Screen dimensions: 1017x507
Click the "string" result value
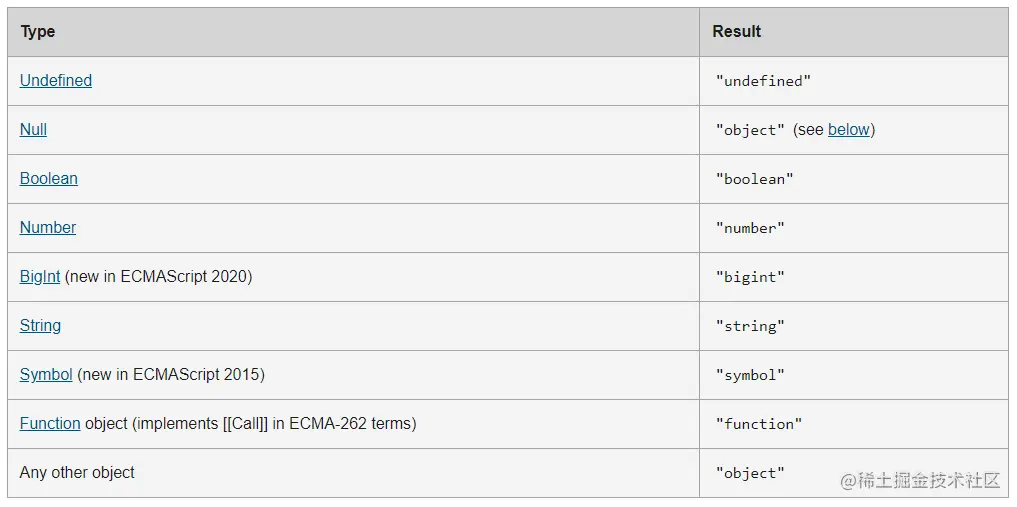[x=750, y=326]
